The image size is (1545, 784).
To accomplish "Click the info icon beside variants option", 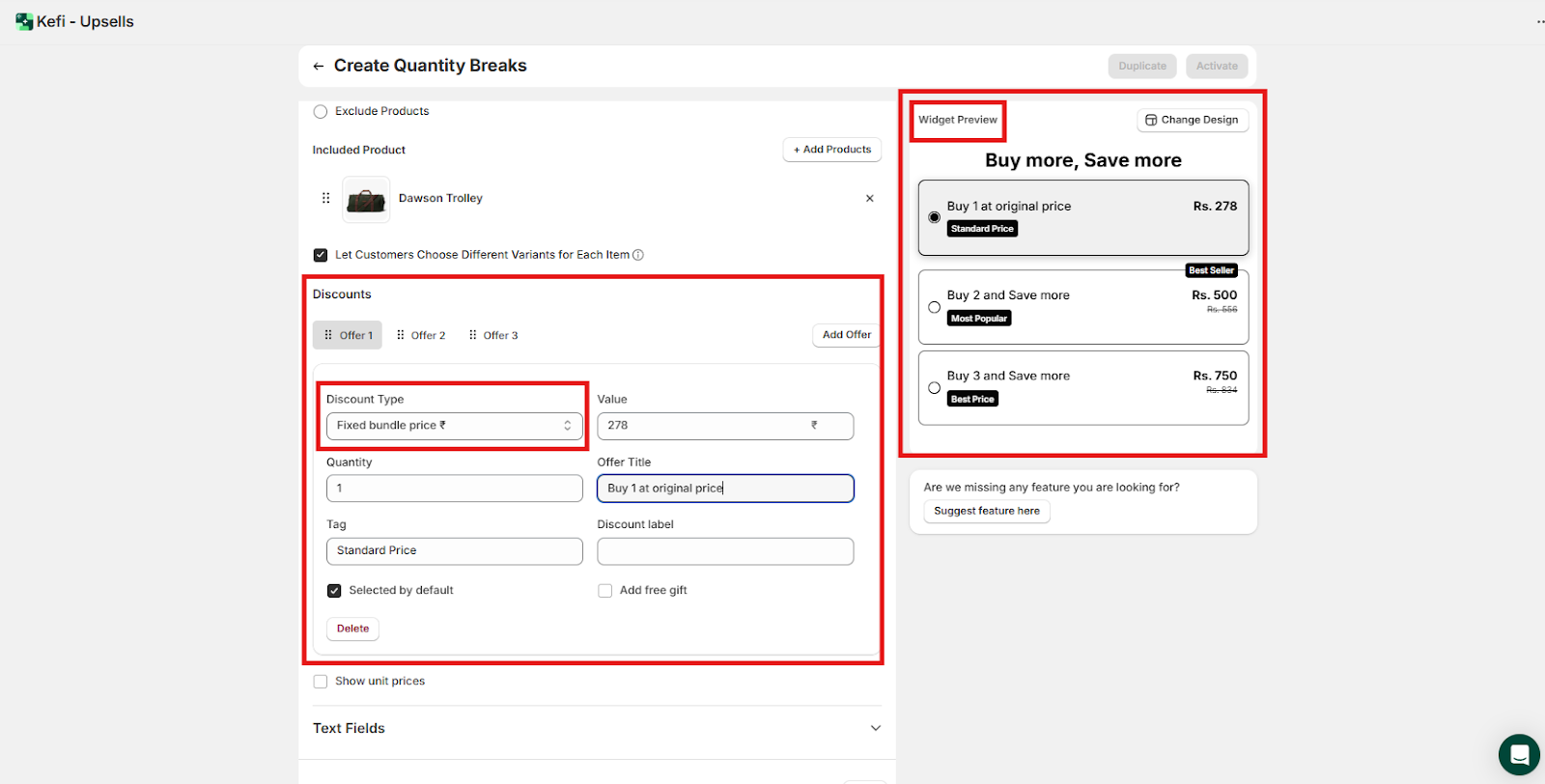I will coord(637,255).
